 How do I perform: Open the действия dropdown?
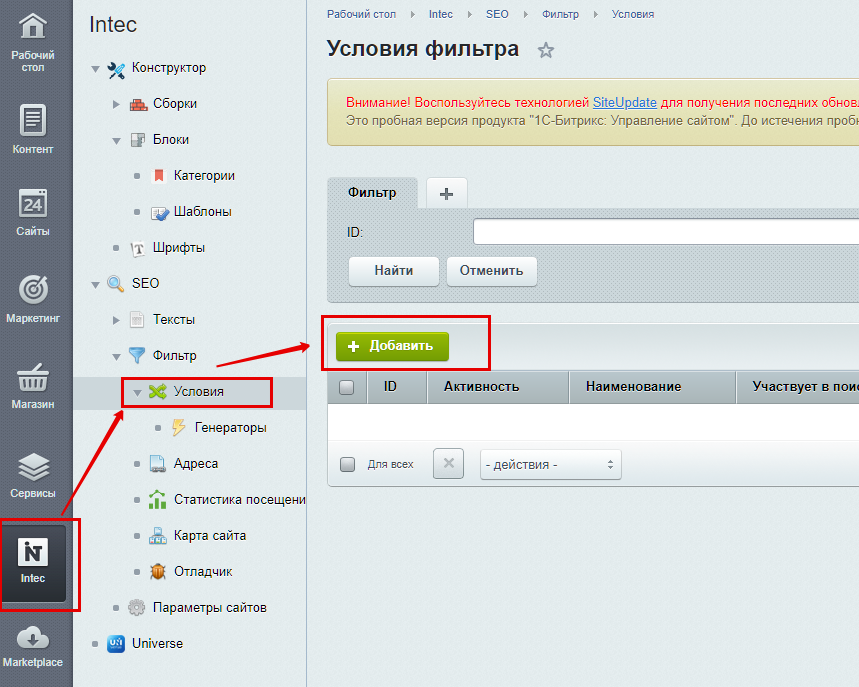551,465
